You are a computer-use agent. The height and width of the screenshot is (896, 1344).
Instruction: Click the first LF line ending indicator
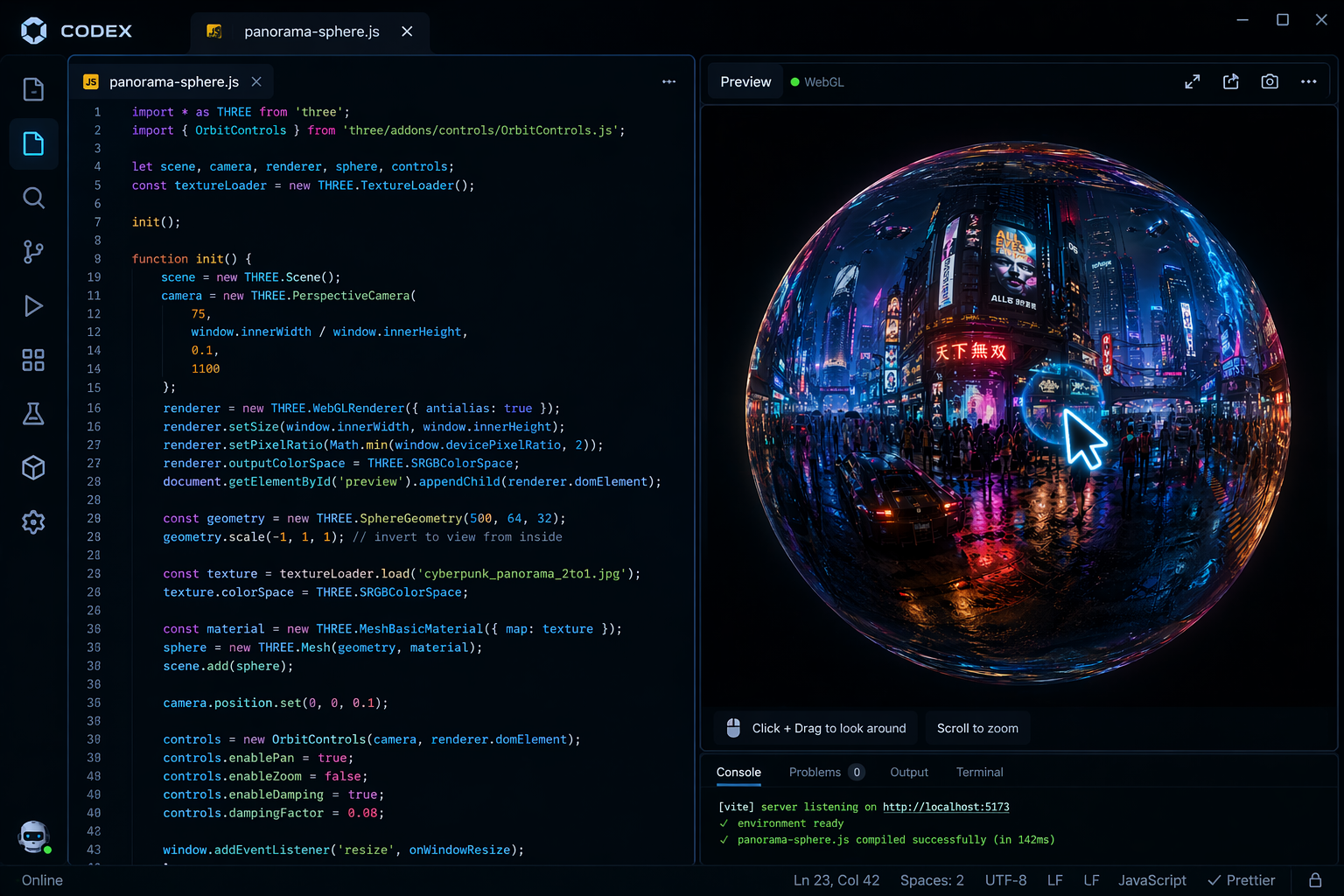(x=1055, y=880)
